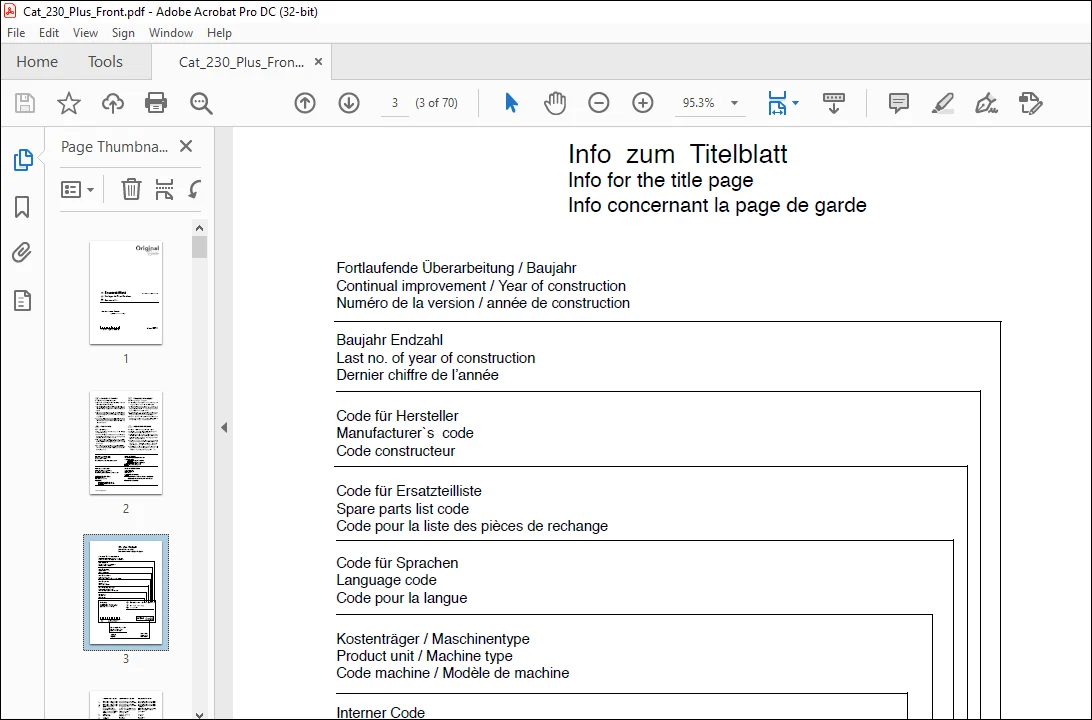Close the Cat_230_Plus_Front document tab
Screen dimensions: 1092x720
(x=318, y=61)
